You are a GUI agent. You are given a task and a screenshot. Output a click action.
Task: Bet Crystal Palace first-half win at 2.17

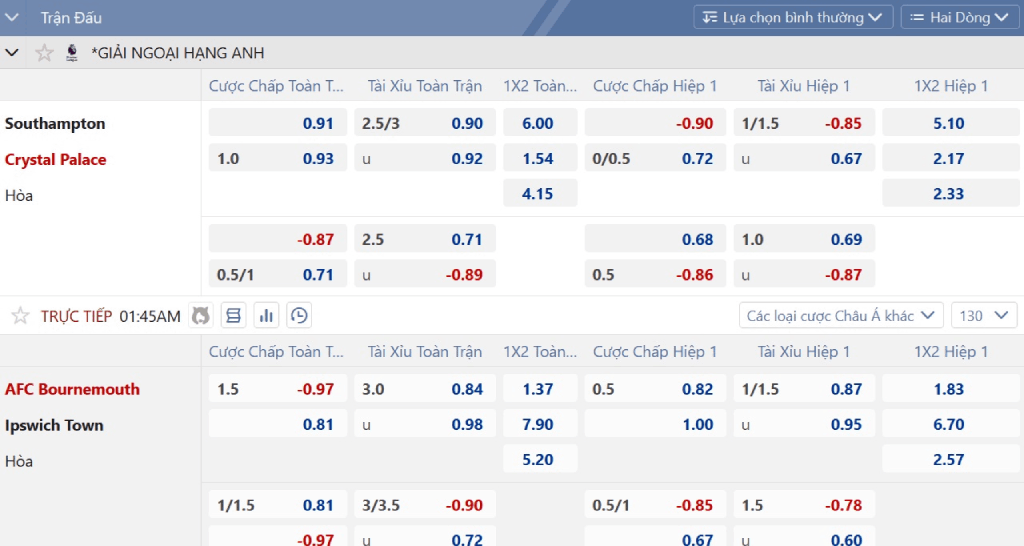[950, 159]
